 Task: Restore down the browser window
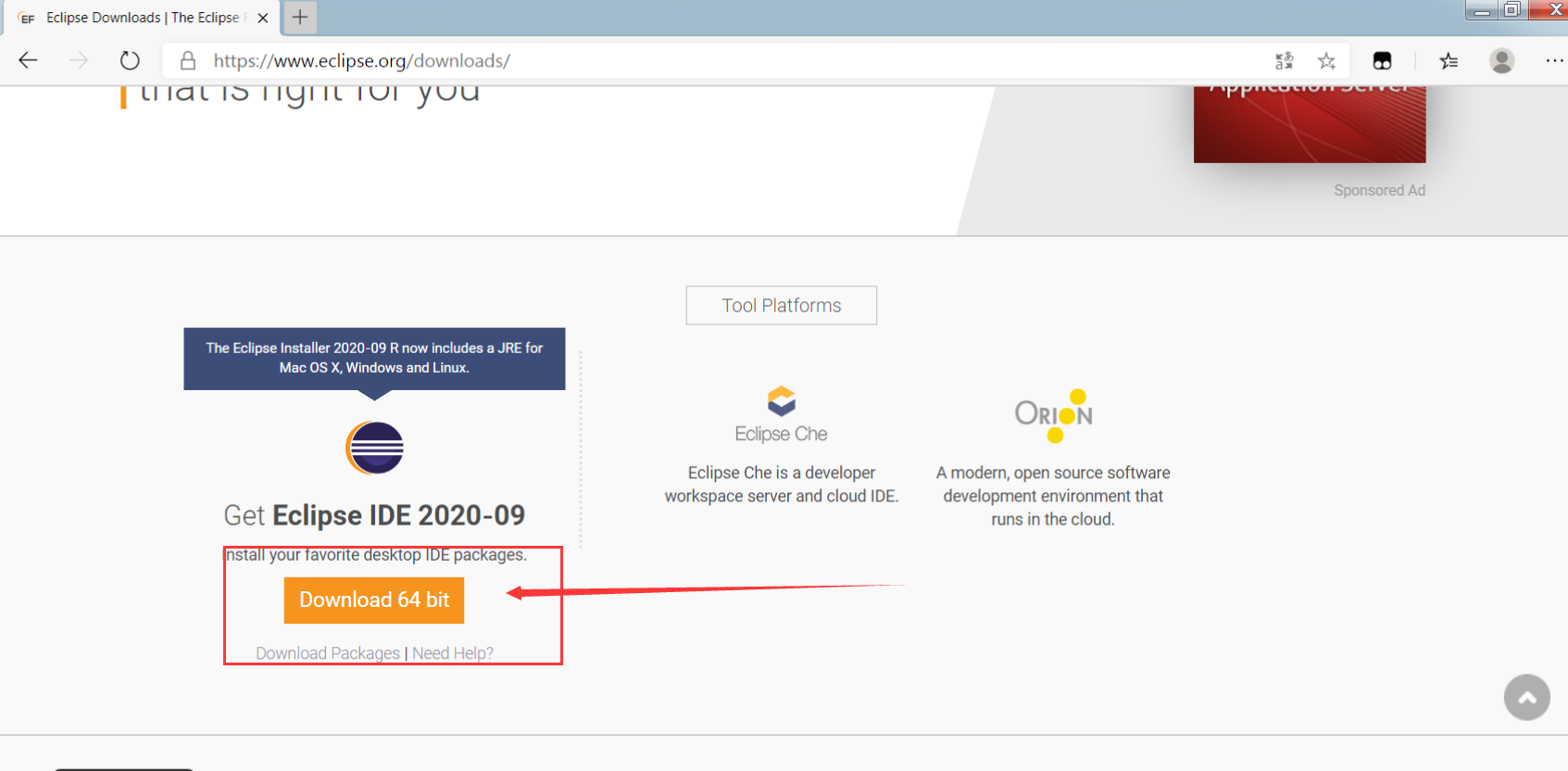[1512, 10]
